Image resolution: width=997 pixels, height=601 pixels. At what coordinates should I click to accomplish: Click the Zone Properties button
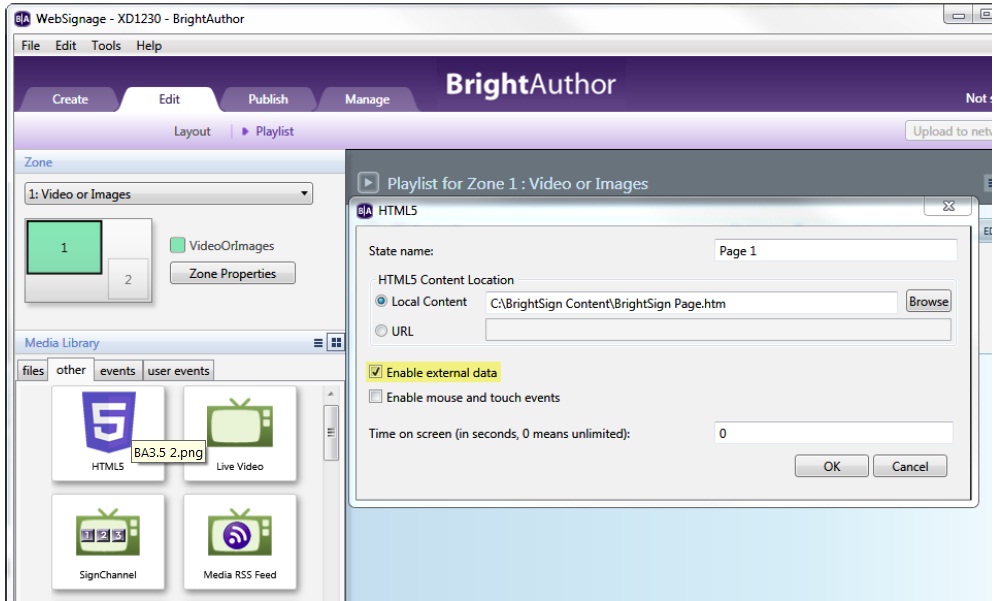[232, 274]
